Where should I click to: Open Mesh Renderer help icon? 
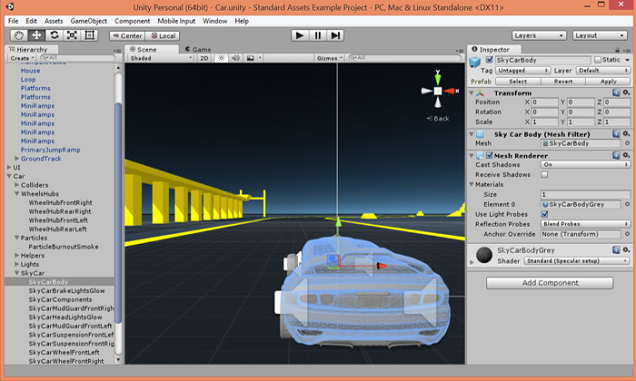click(x=616, y=155)
